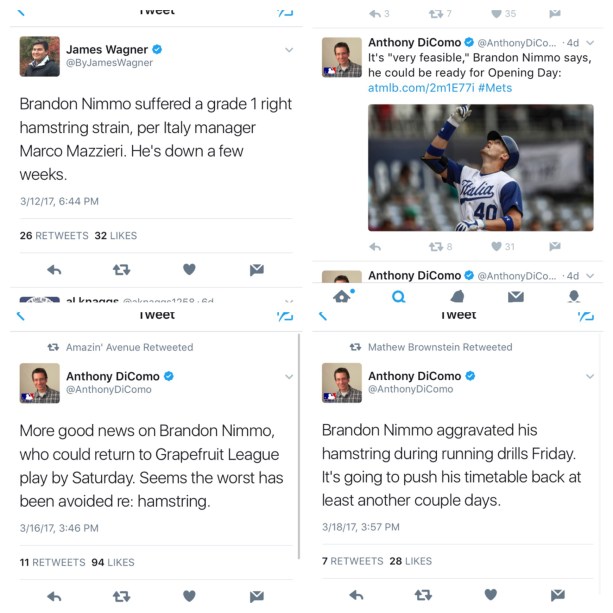Open the Messages envelope in bottom navigation
Viewport: 613px width, 613px height.
(x=516, y=297)
